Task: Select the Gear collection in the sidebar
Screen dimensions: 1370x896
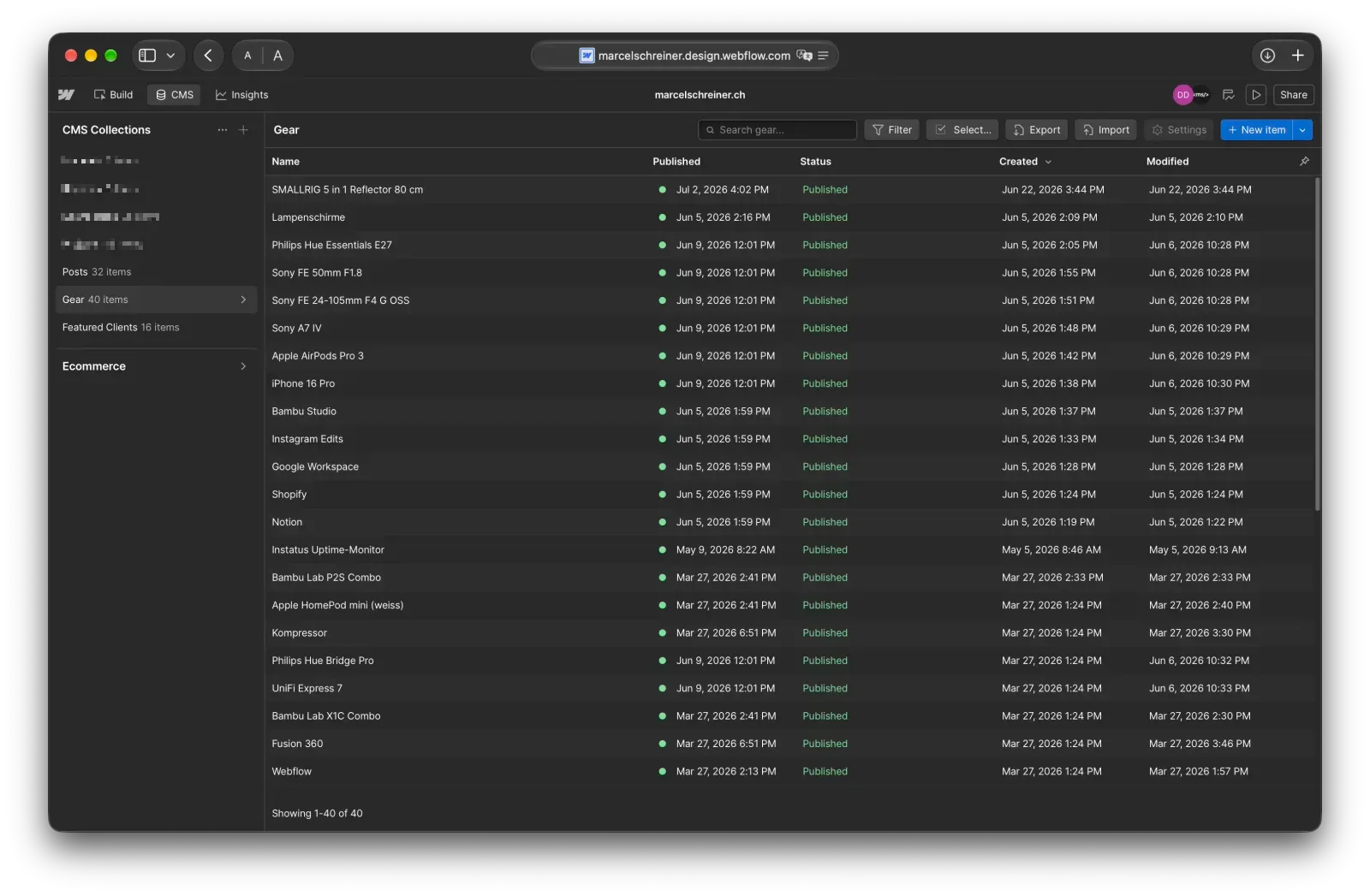Action: pyautogui.click(x=155, y=300)
